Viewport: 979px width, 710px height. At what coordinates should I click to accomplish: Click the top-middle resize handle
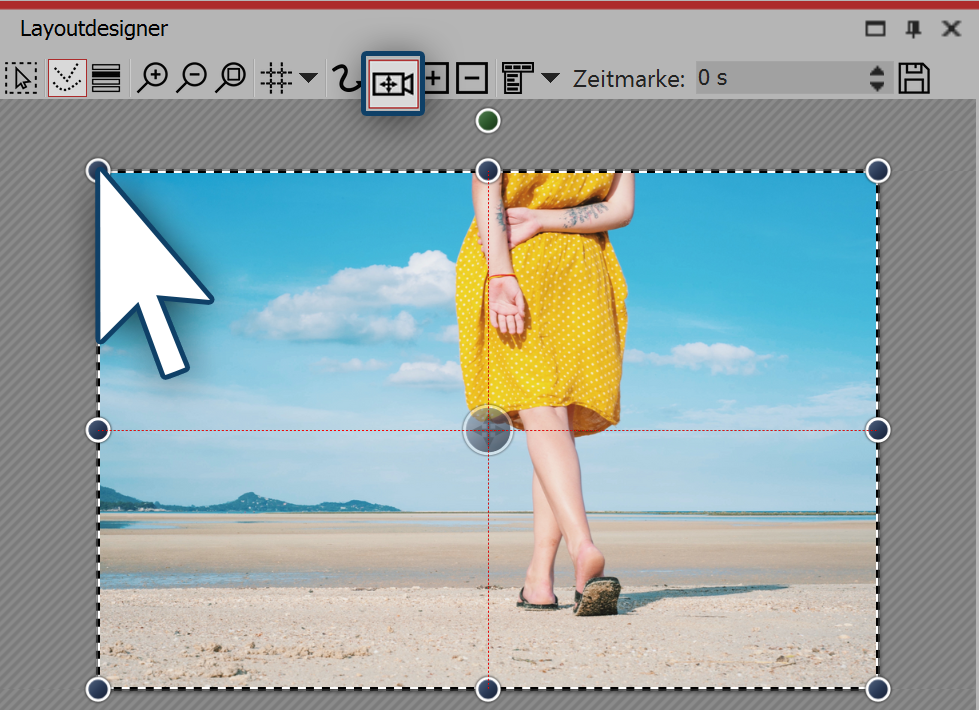488,170
